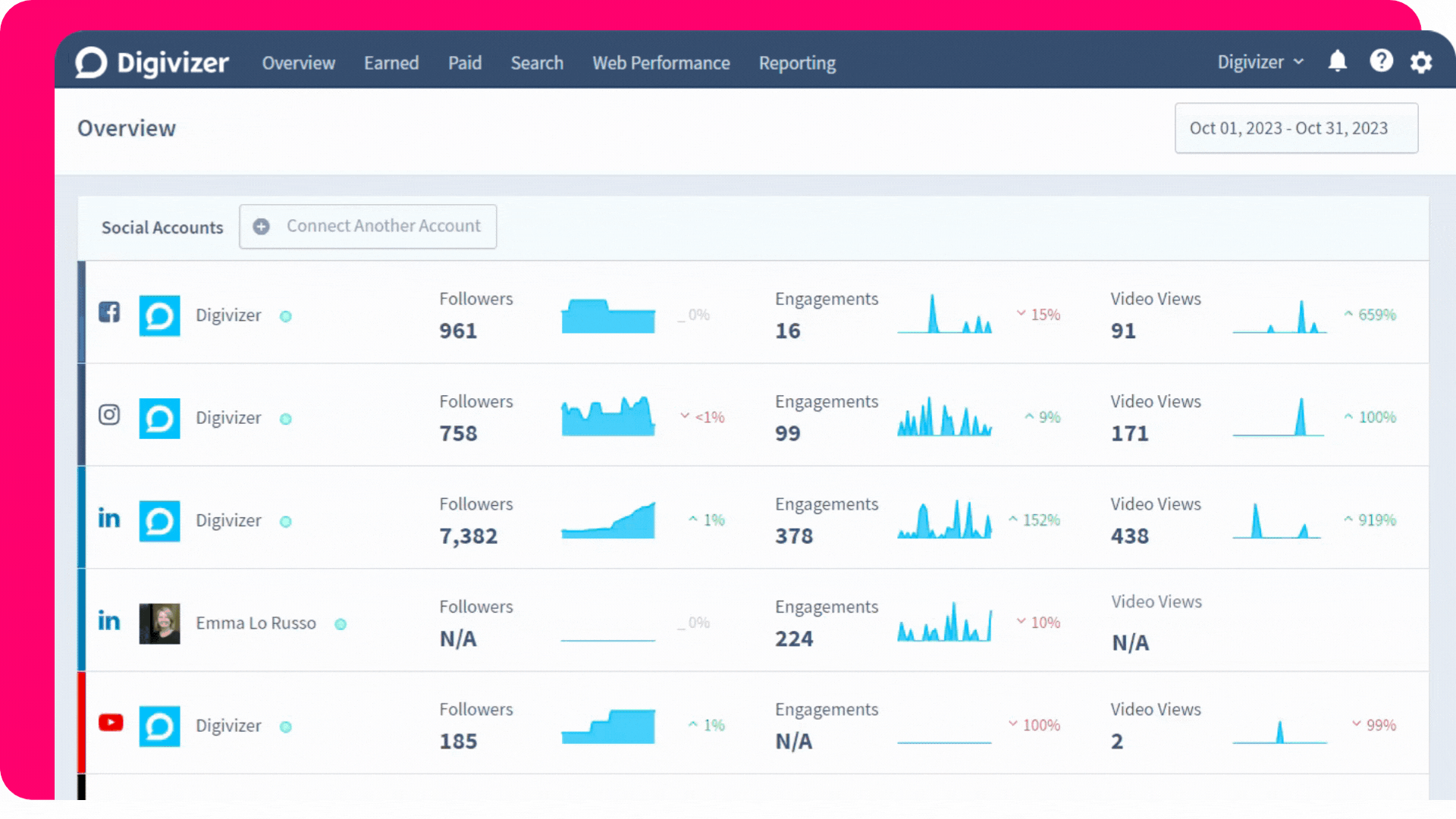Open the Earned menu
1456x819 pixels.
[391, 63]
